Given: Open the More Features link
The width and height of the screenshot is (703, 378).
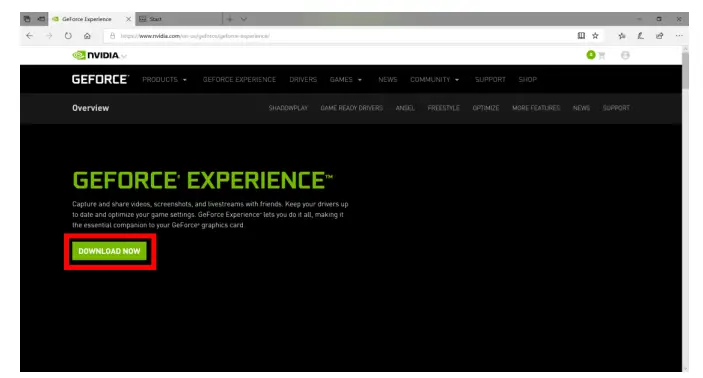Looking at the screenshot, I should pos(536,108).
